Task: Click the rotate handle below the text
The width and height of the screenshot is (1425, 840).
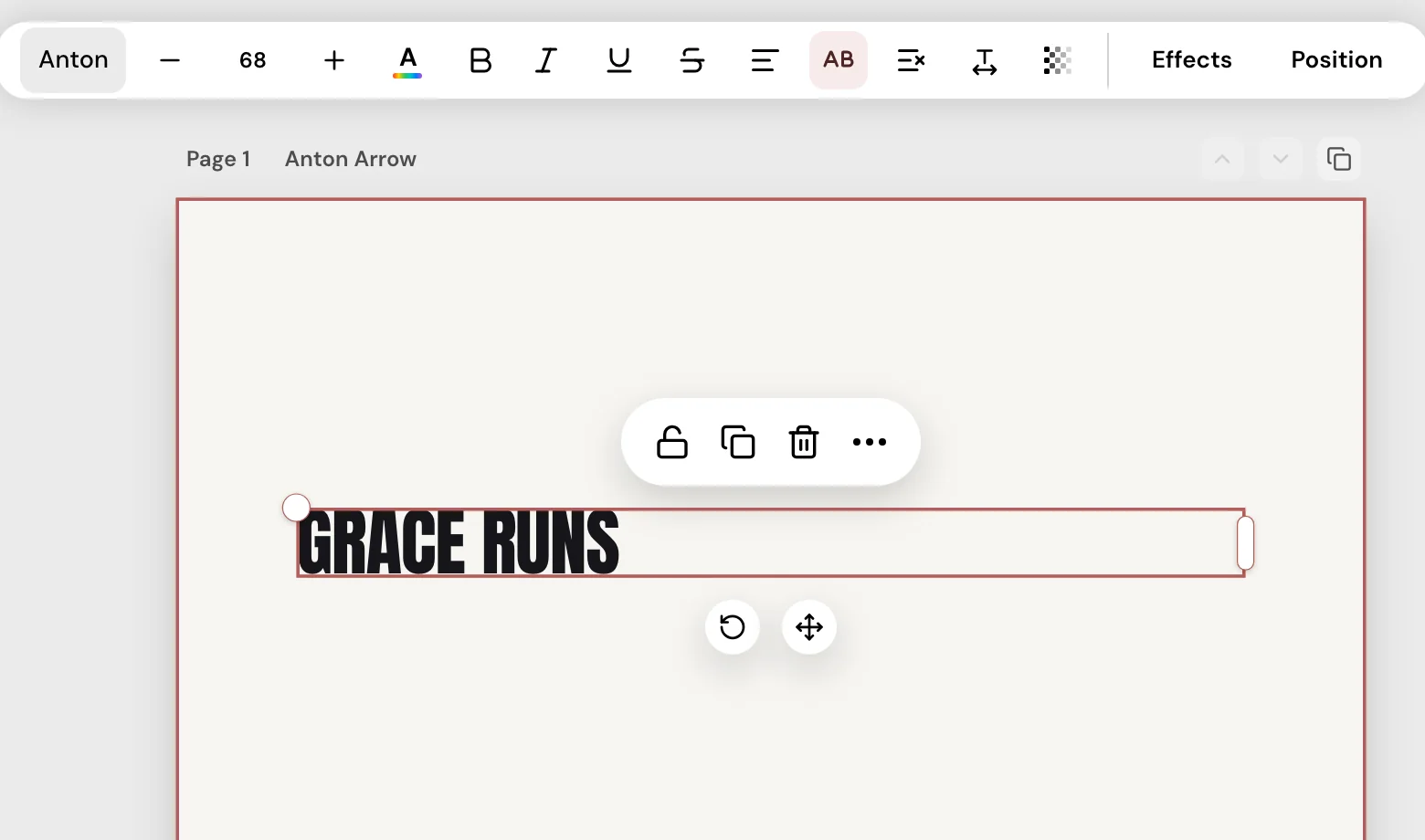Action: point(733,627)
